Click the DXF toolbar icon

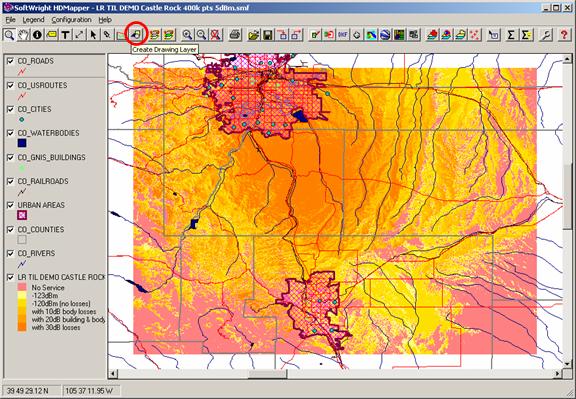[343, 35]
